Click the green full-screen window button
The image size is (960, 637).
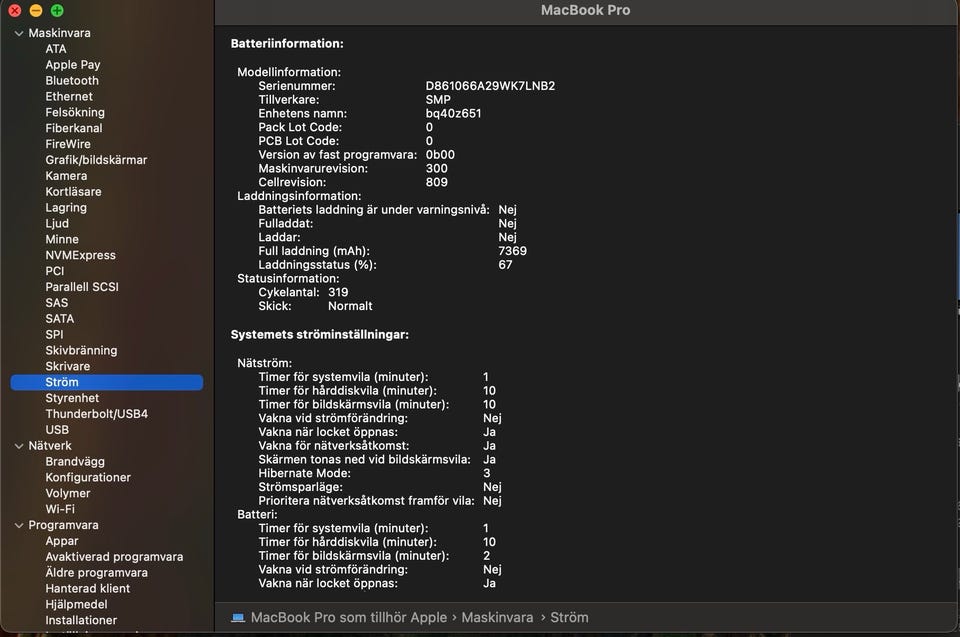(x=57, y=10)
